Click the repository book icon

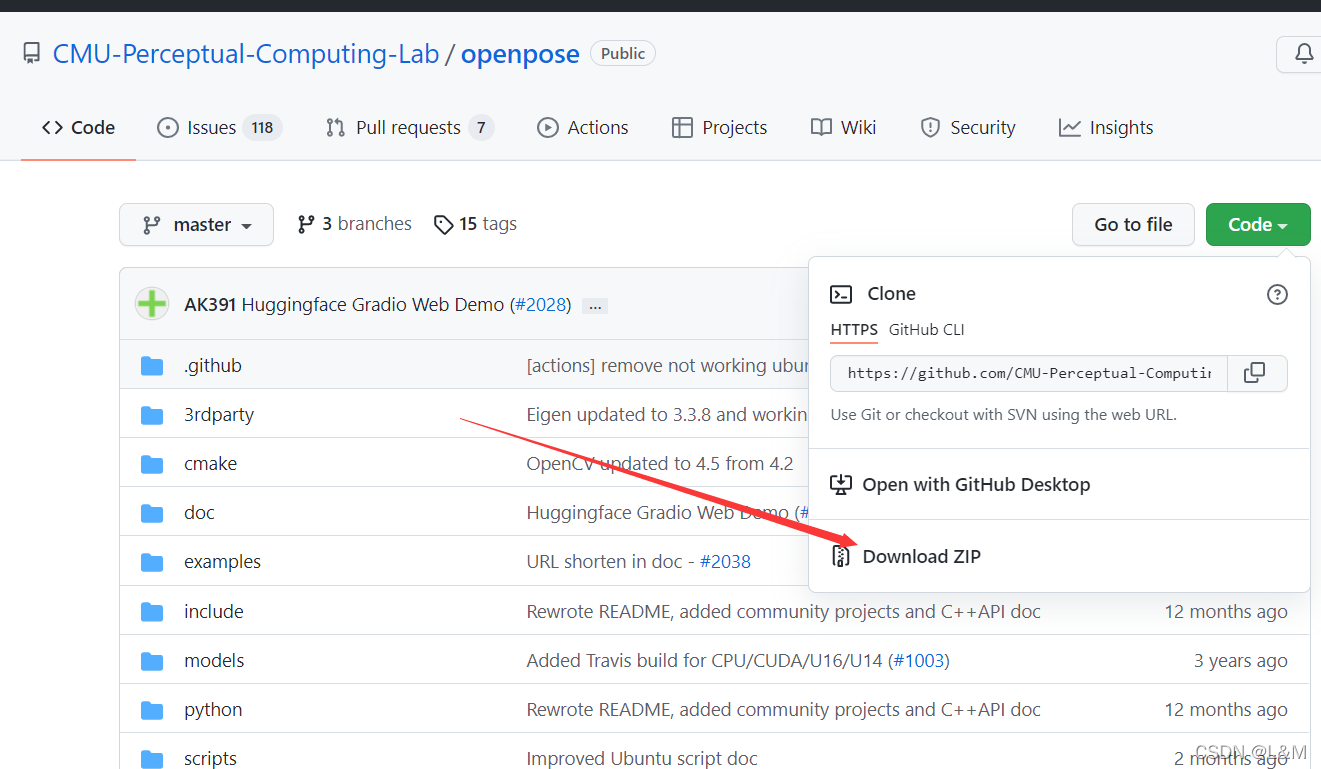pyautogui.click(x=31, y=52)
